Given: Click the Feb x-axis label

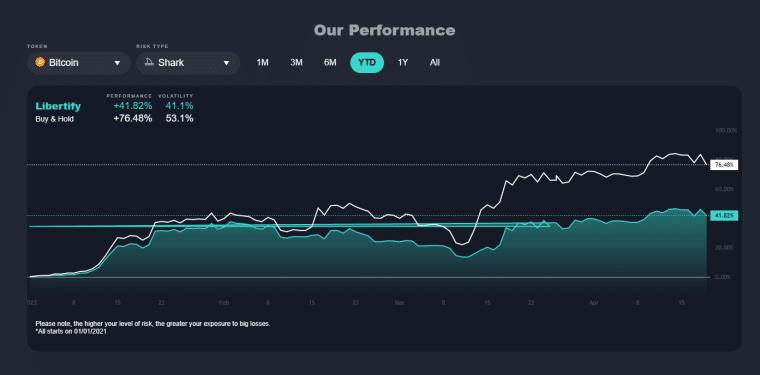Looking at the screenshot, I should pyautogui.click(x=224, y=303).
